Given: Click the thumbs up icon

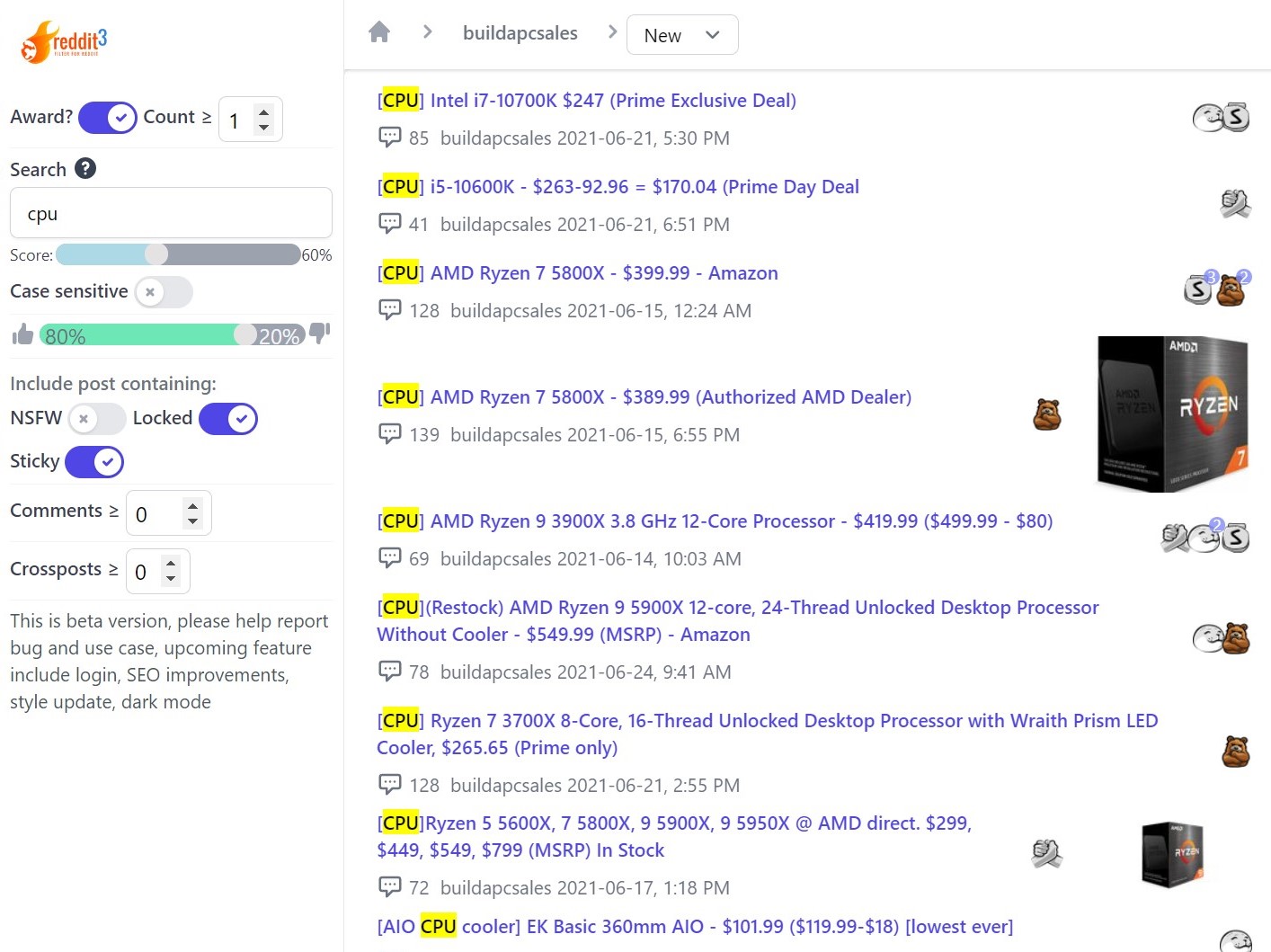Looking at the screenshot, I should click(22, 334).
